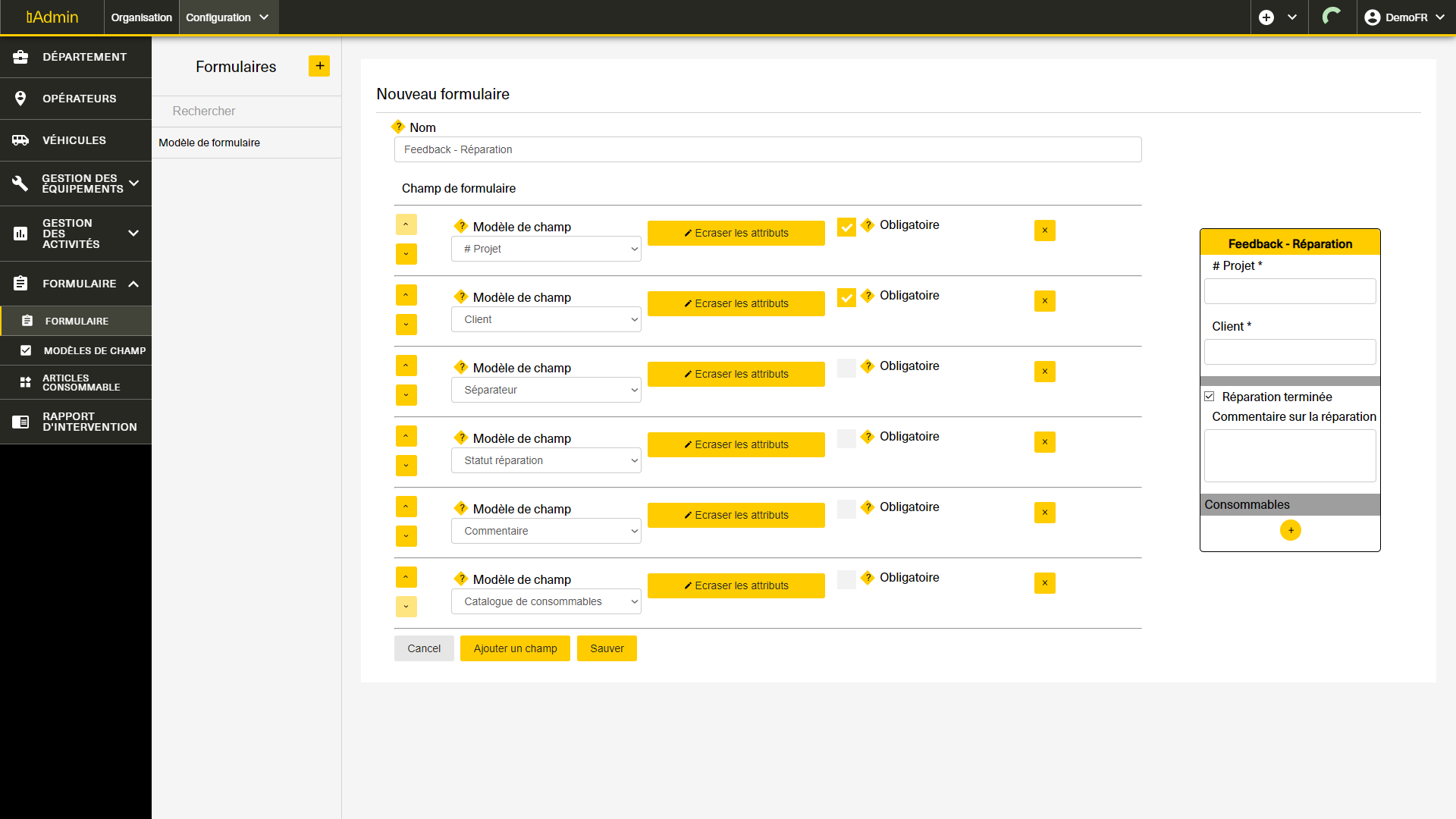The image size is (1456, 819).
Task: Expand Gestion des équipements menu
Action: [76, 184]
